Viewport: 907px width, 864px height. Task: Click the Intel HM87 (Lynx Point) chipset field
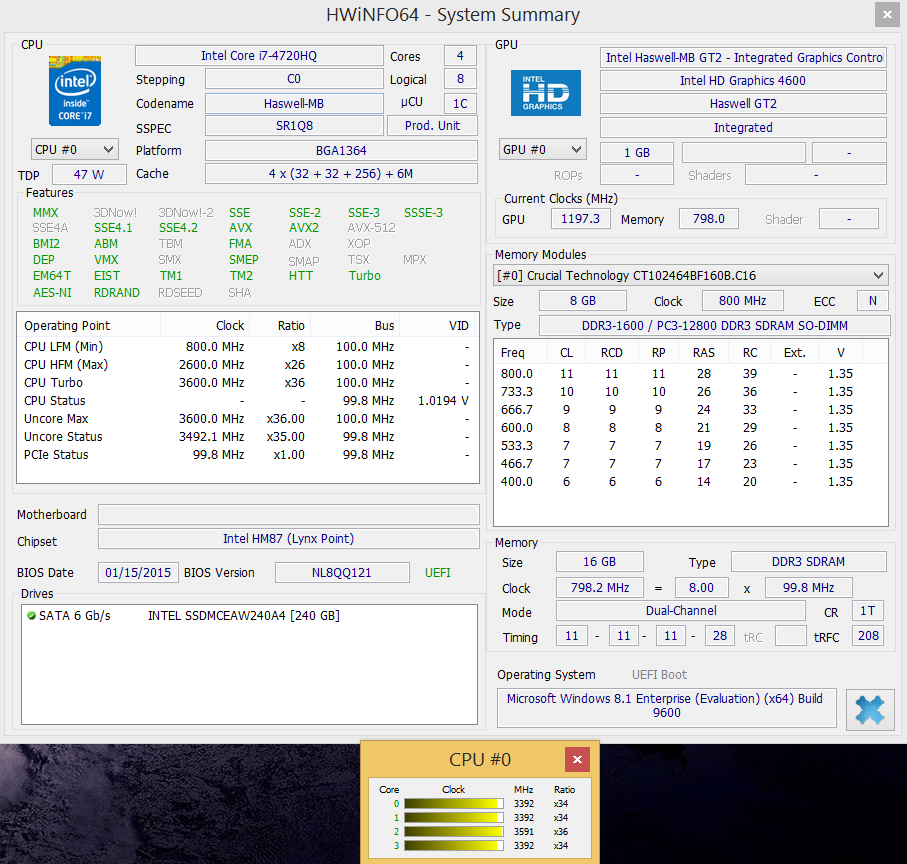point(289,538)
